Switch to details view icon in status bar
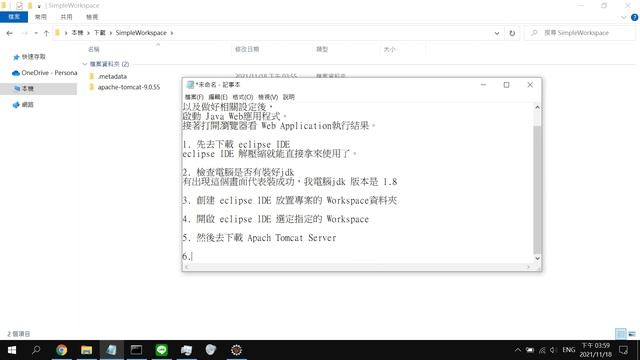Screen dimensions: 640x360 click(620, 334)
